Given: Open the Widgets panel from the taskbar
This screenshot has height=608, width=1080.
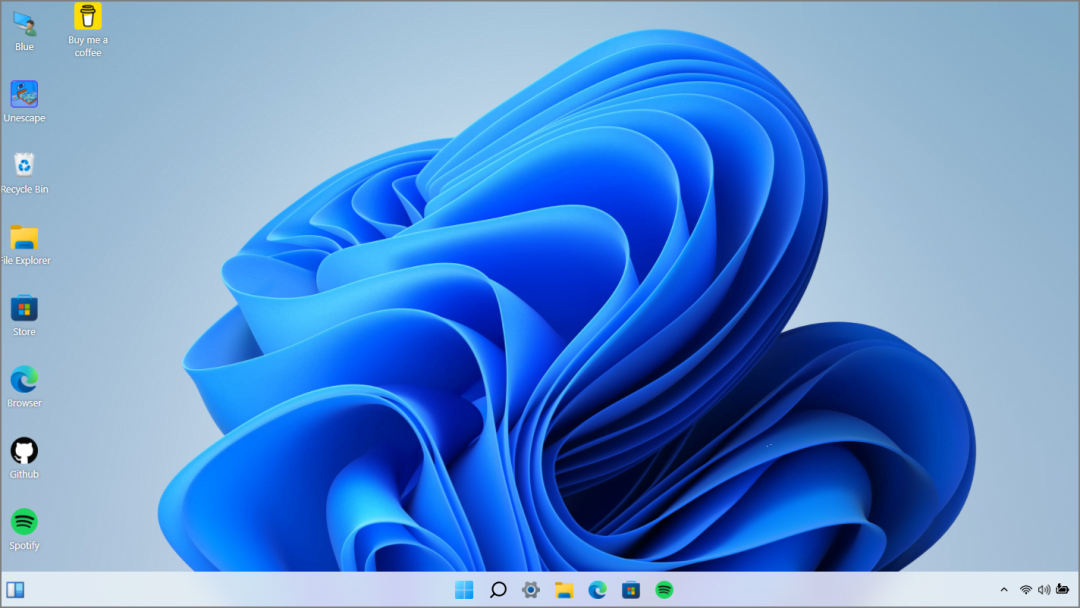Looking at the screenshot, I should pyautogui.click(x=15, y=590).
